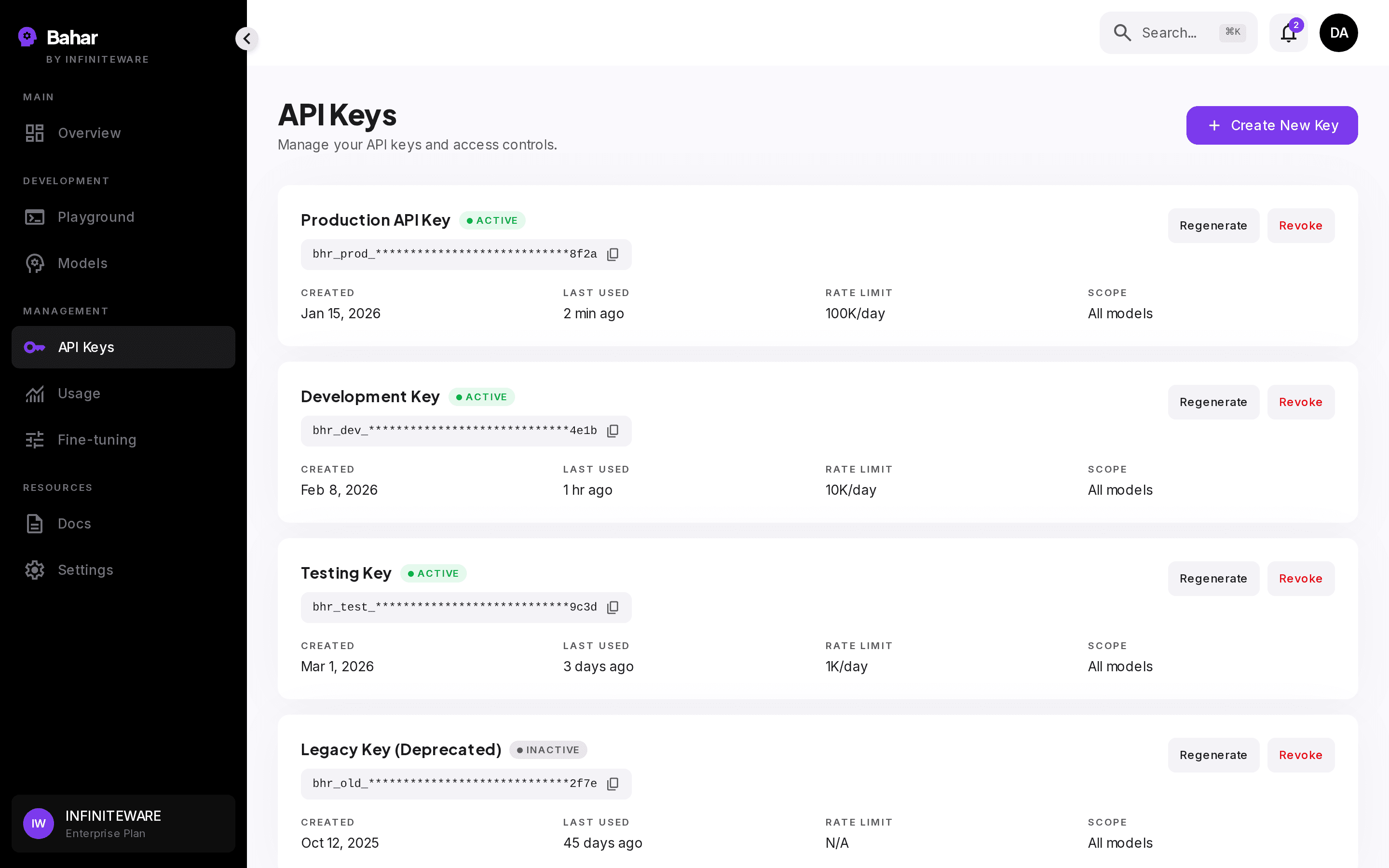Revoke the Development Key
This screenshot has height=868, width=1389.
tap(1301, 402)
